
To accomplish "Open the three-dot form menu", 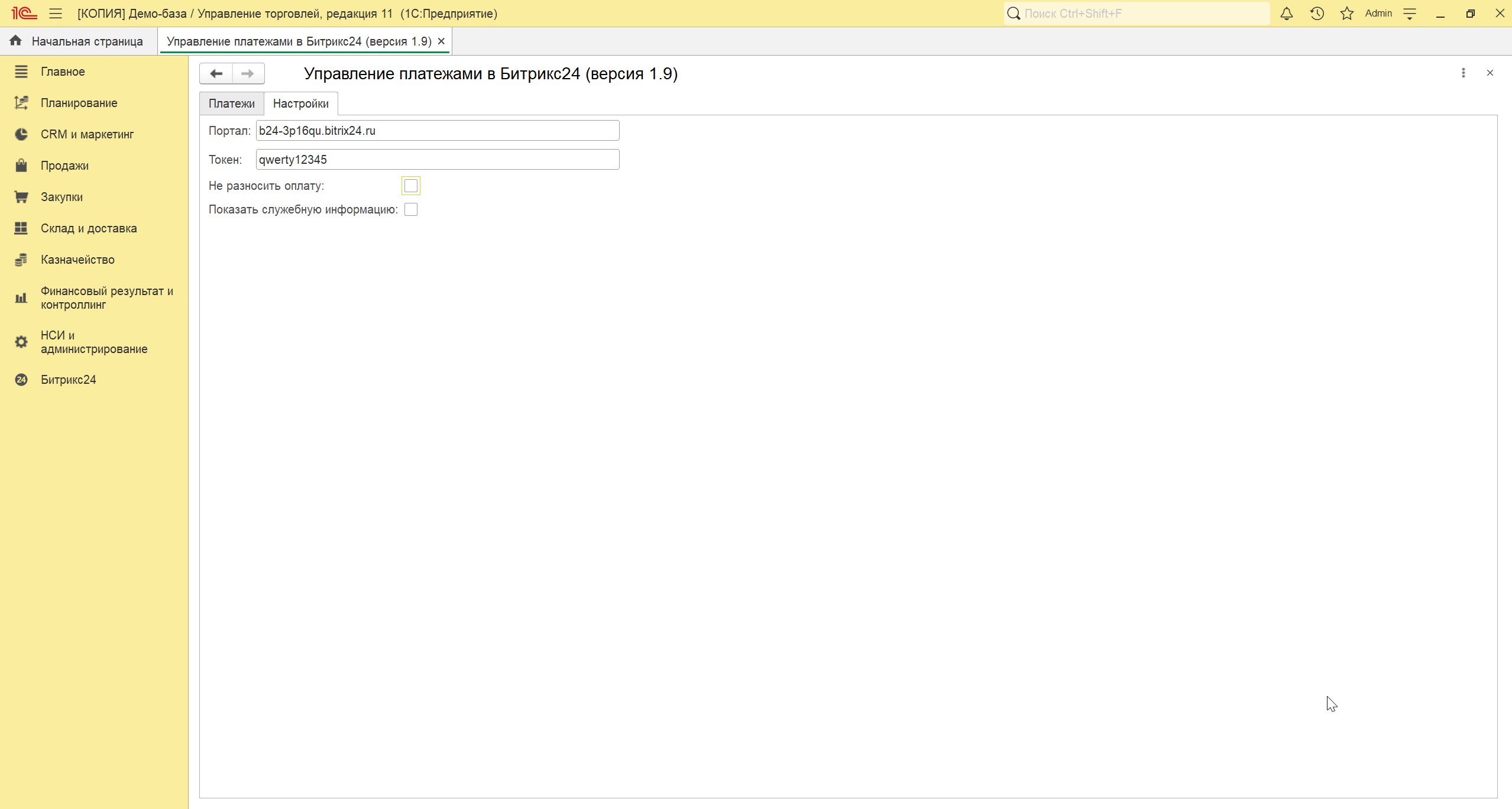I will (1463, 73).
